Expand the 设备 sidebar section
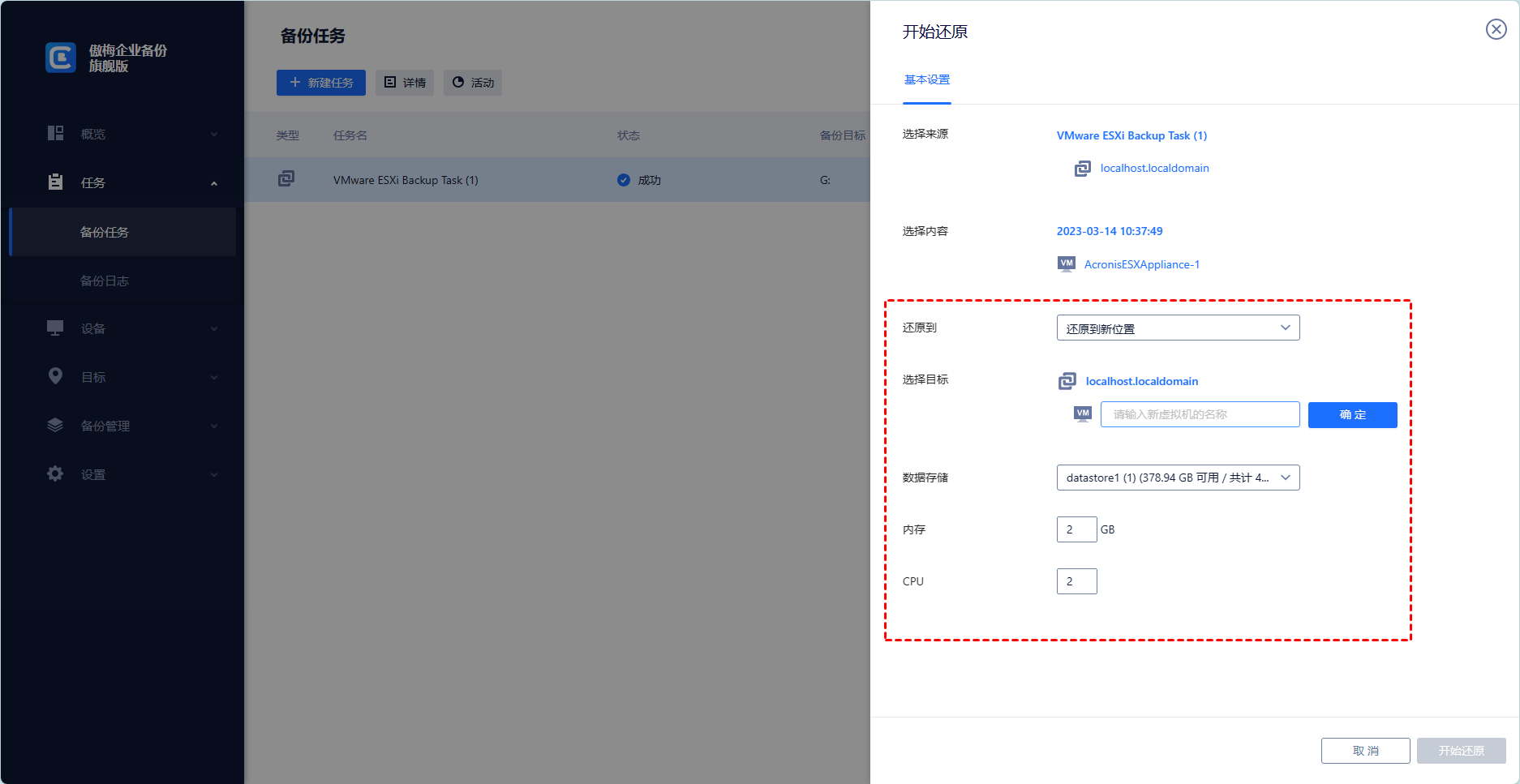 pyautogui.click(x=214, y=328)
